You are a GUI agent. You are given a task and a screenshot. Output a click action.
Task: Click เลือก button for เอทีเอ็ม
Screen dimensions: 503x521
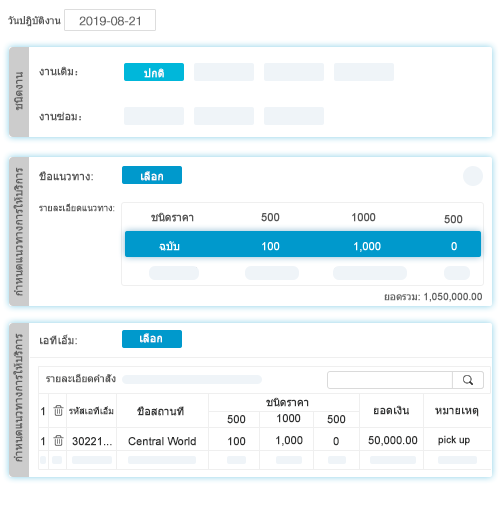click(x=152, y=339)
